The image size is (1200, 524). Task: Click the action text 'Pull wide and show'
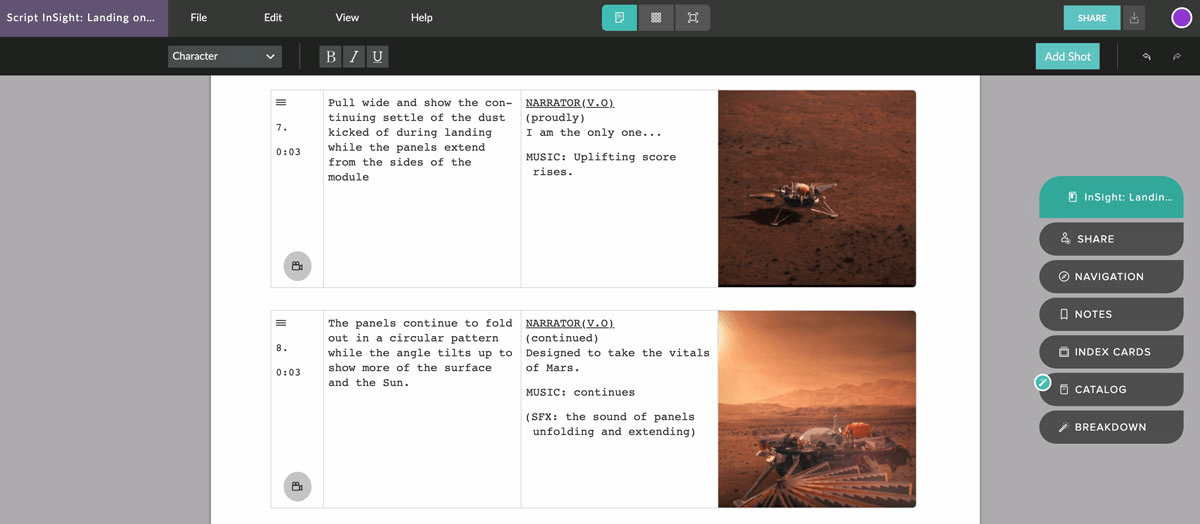click(x=389, y=103)
